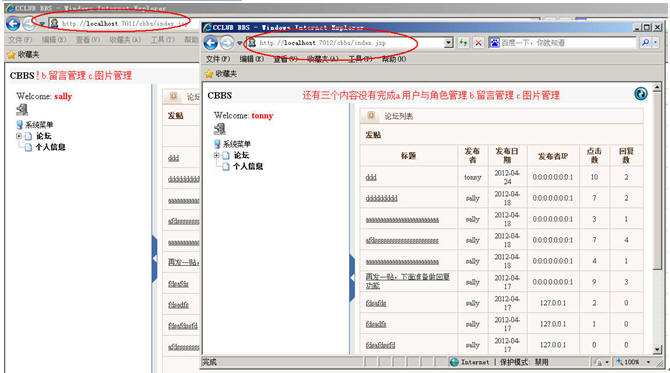
Task: Click the system menu icon in tonny's tree
Action: pos(217,144)
